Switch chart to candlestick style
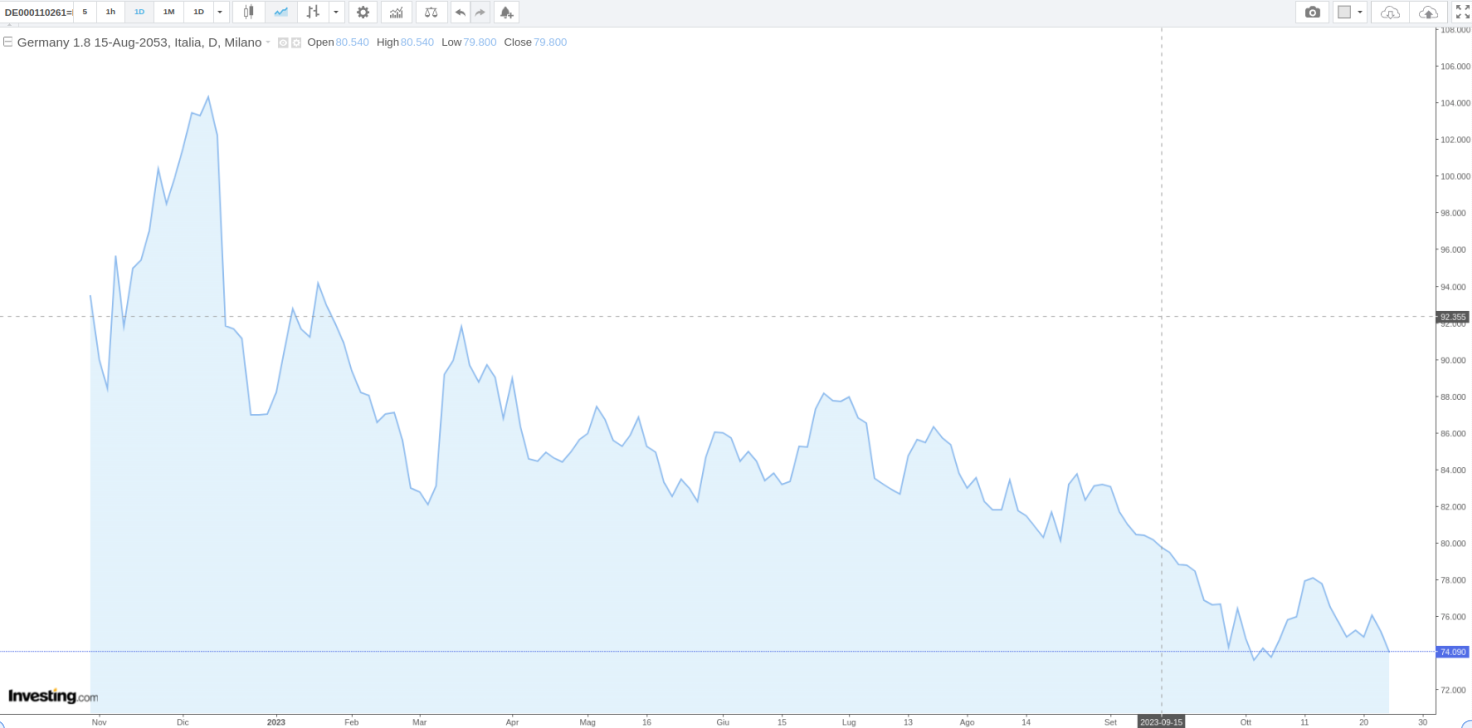 (x=248, y=12)
